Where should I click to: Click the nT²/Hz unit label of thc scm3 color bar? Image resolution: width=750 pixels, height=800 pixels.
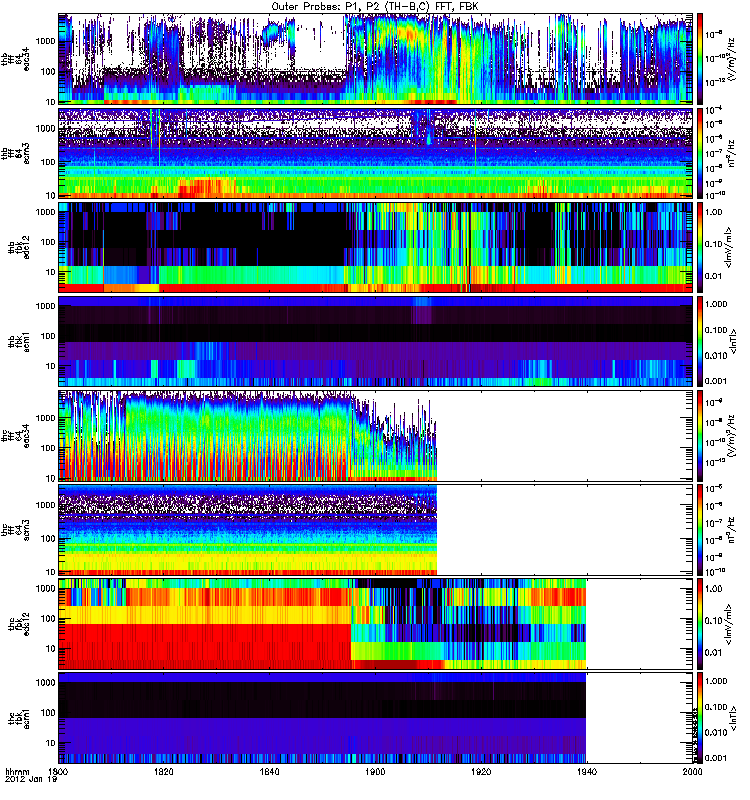coord(731,530)
